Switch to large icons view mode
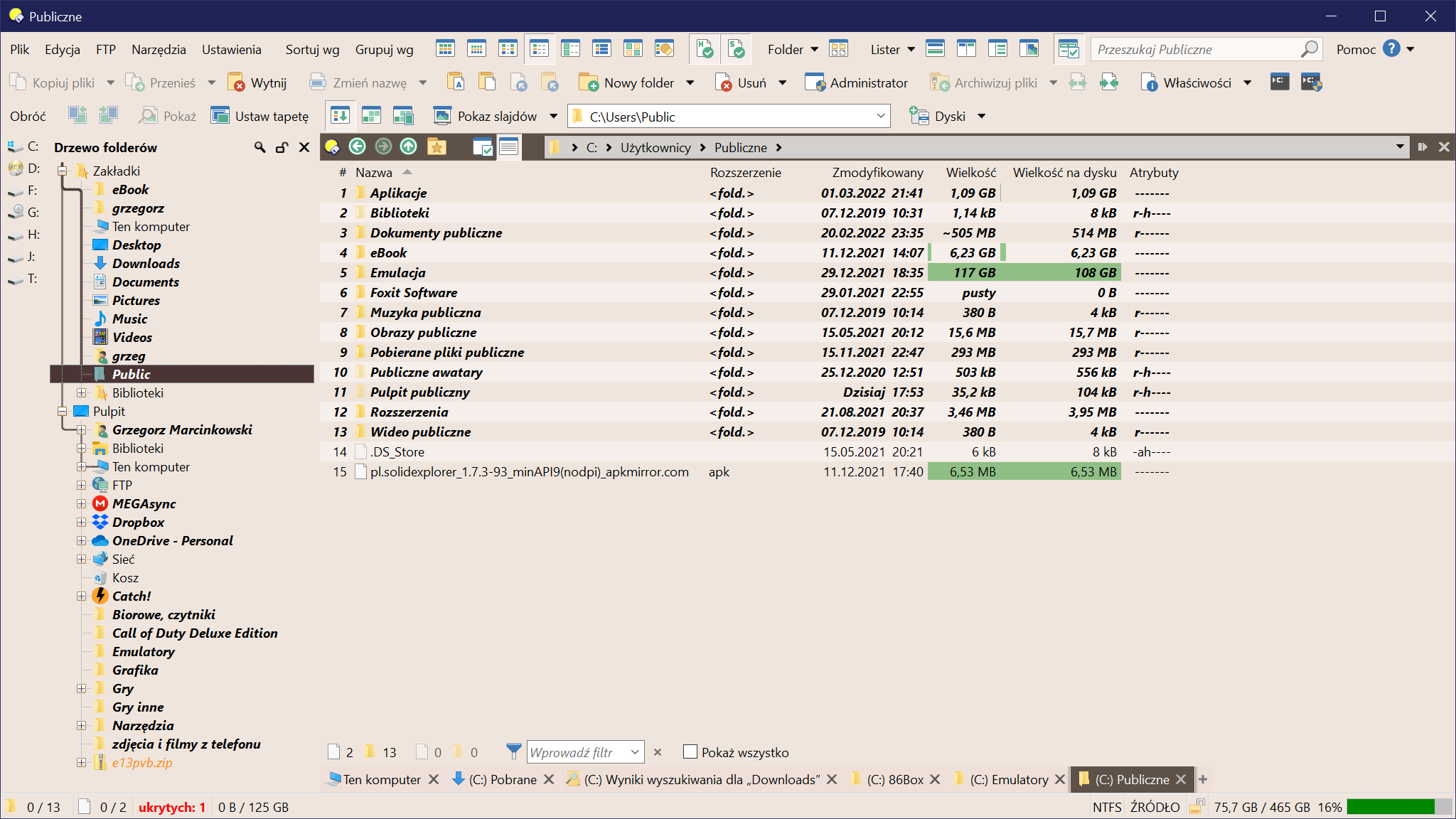The width and height of the screenshot is (1456, 819). [x=445, y=49]
